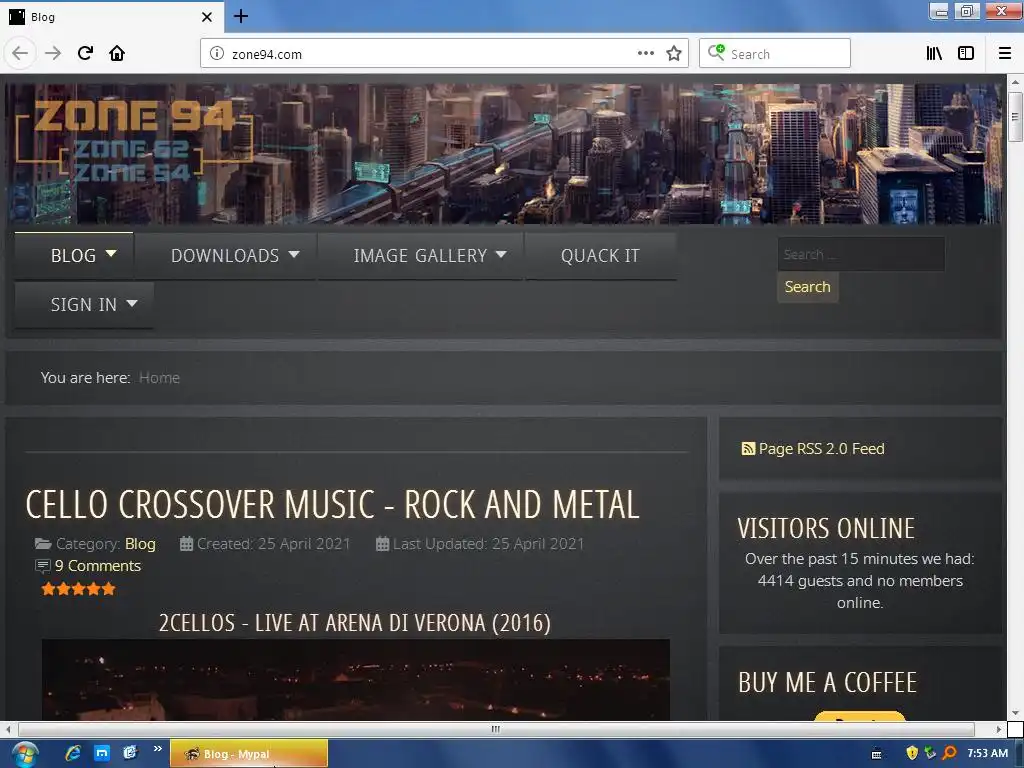Go forward one page
Screen dimensions: 1024x768
[53, 53]
